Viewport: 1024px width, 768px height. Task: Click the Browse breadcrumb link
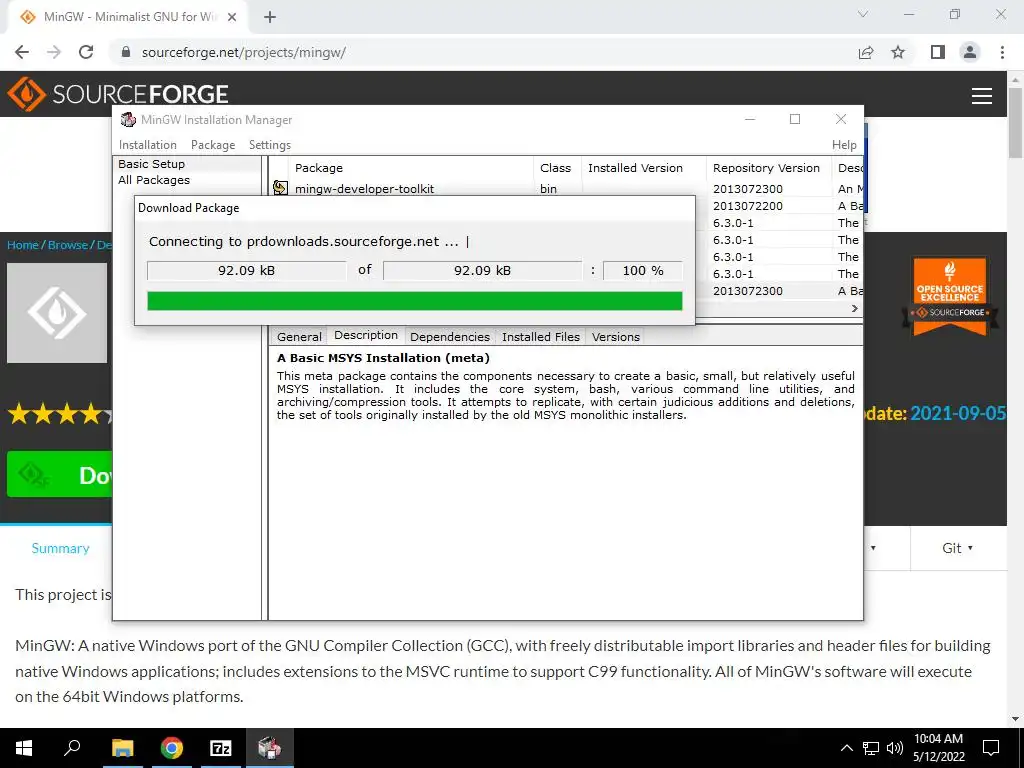[68, 245]
